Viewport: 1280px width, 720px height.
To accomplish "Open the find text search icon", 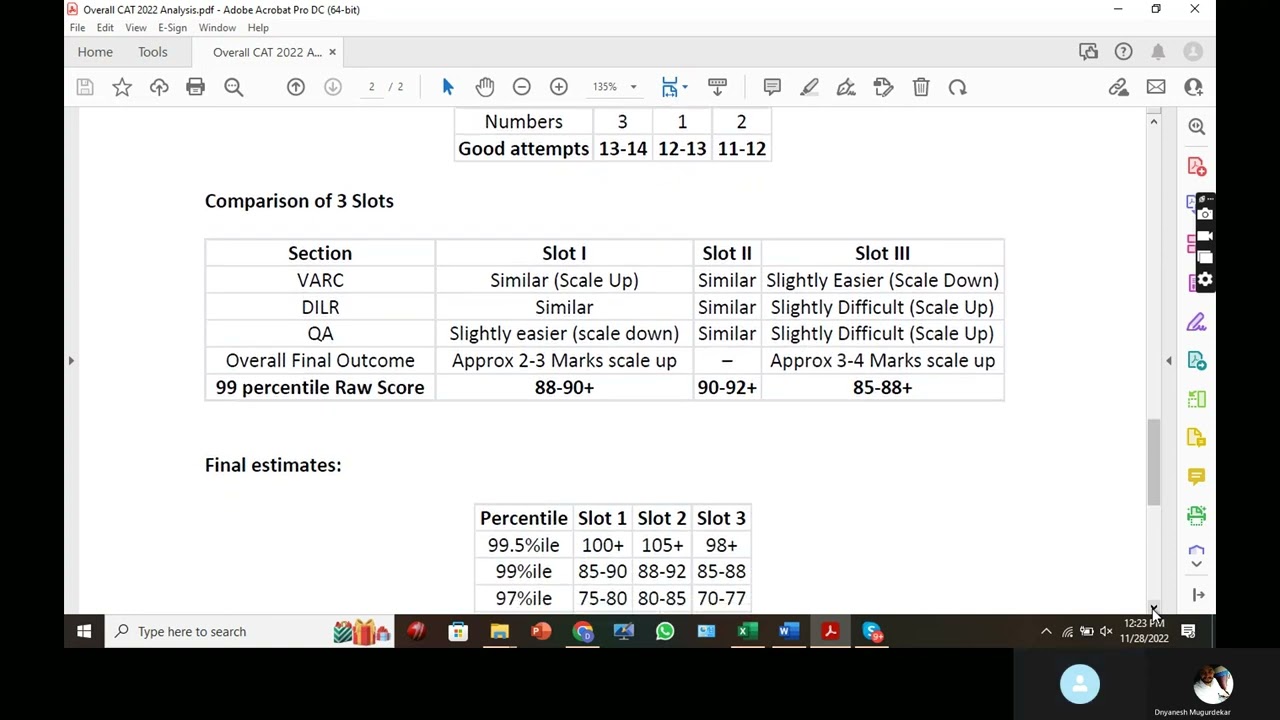I will click(233, 87).
